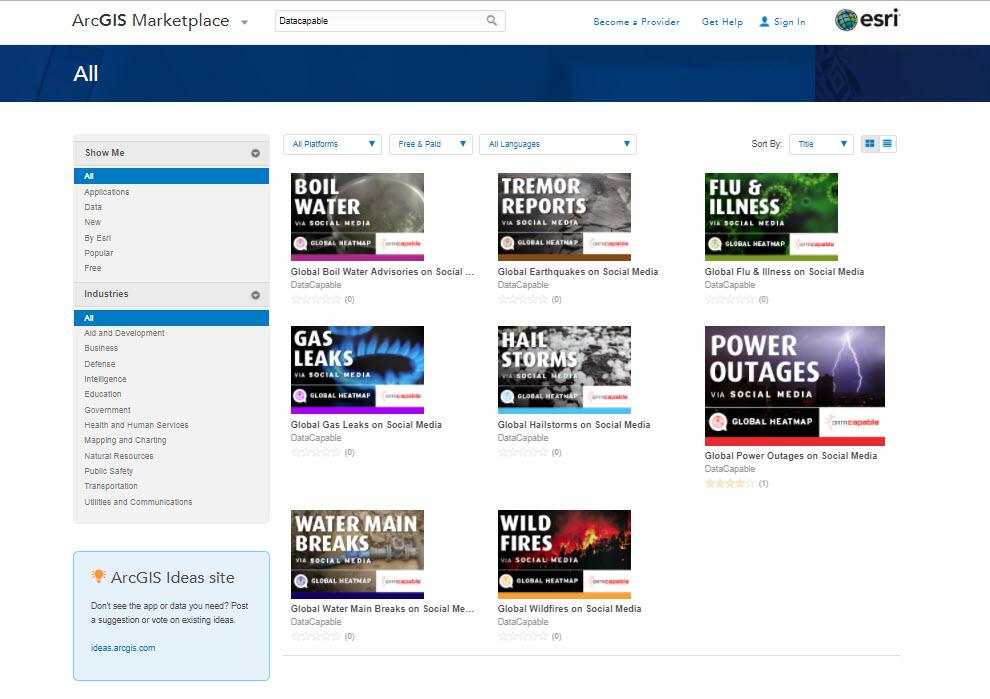Viewport: 990px width, 699px height.
Task: Filter by By Esri
Action: (x=97, y=238)
